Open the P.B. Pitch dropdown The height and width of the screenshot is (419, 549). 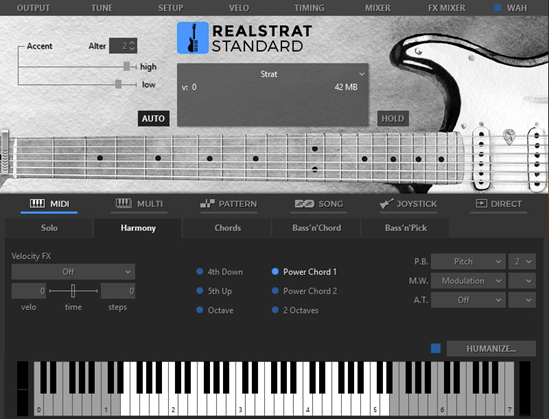468,261
